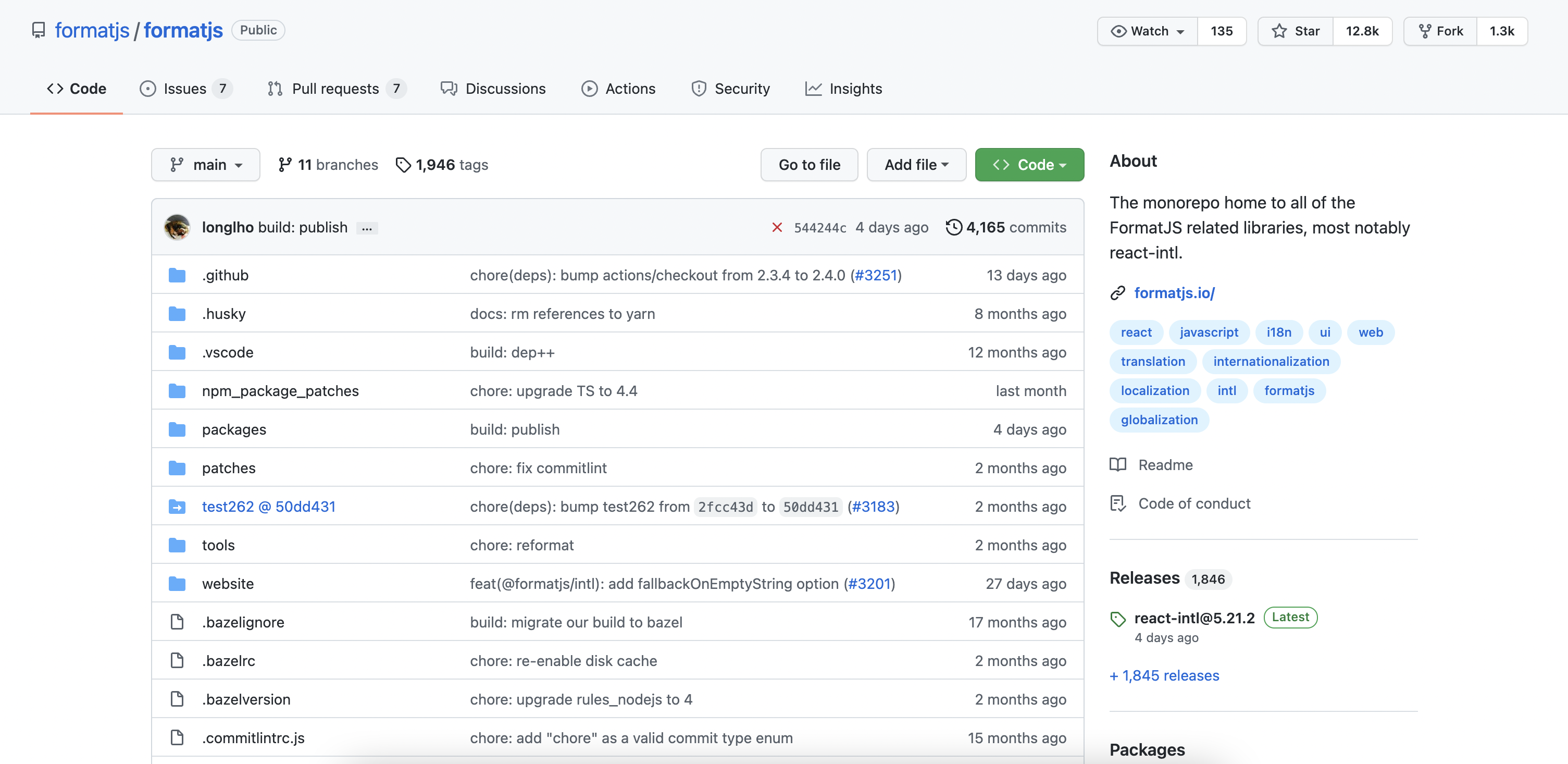Expand the green Code dropdown button
The height and width of the screenshot is (764, 1568).
[x=1029, y=165]
